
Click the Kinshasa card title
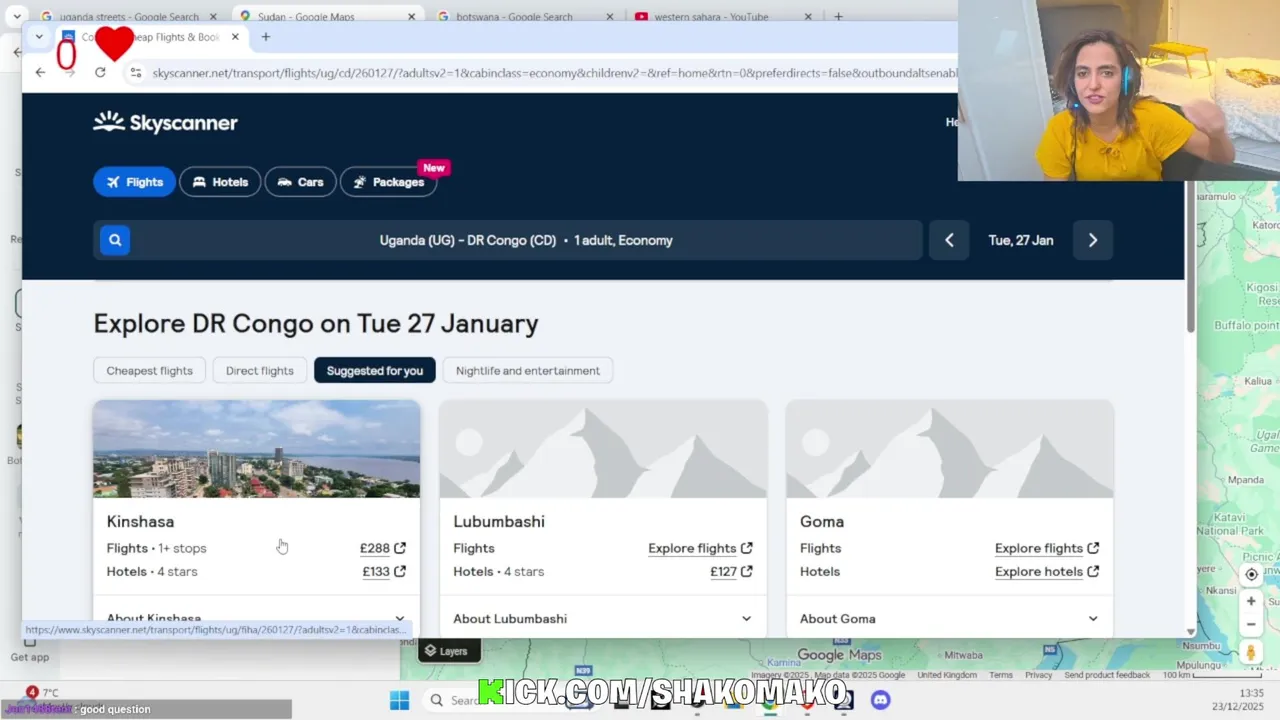(x=140, y=521)
